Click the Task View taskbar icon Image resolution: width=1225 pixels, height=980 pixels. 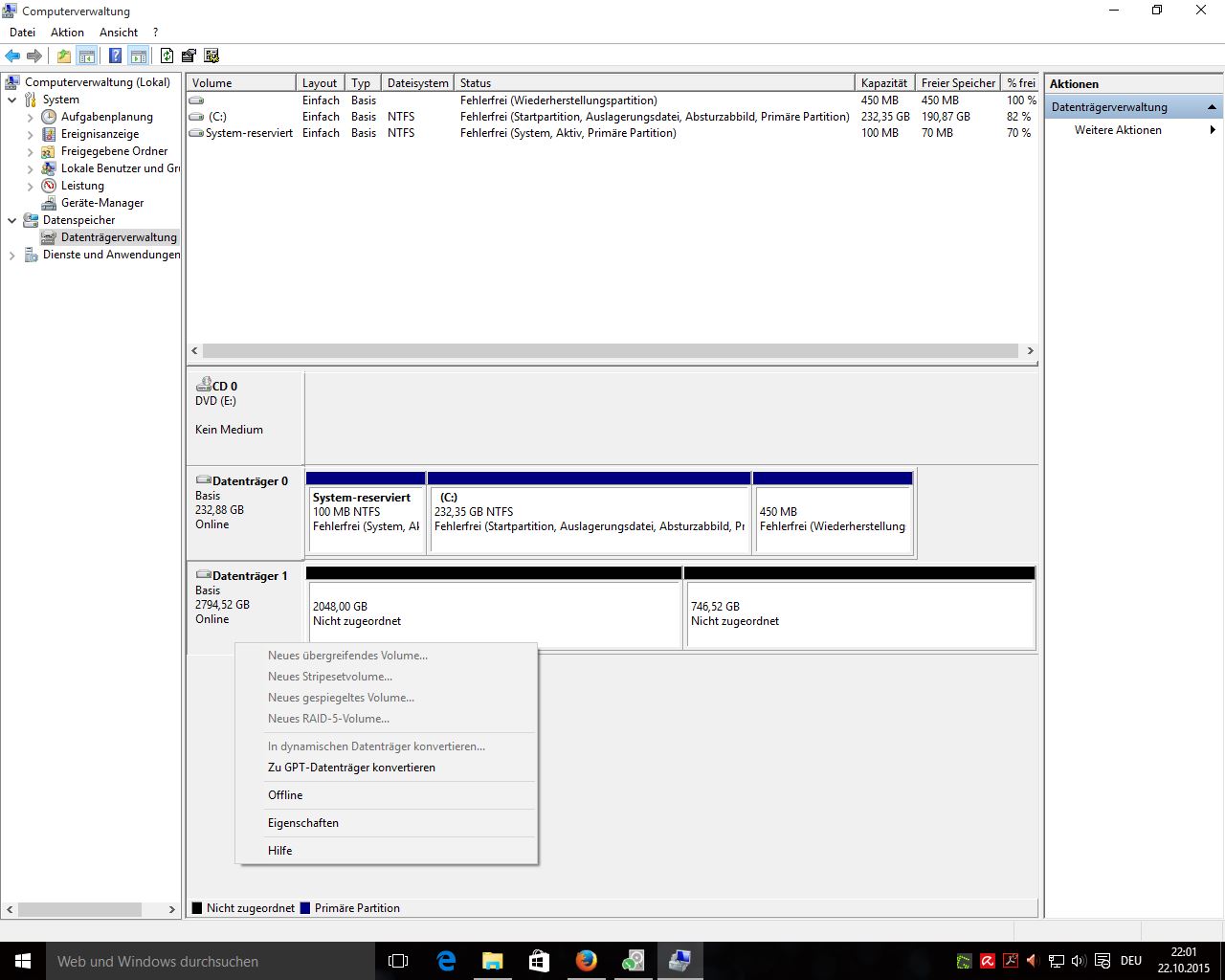coord(398,961)
